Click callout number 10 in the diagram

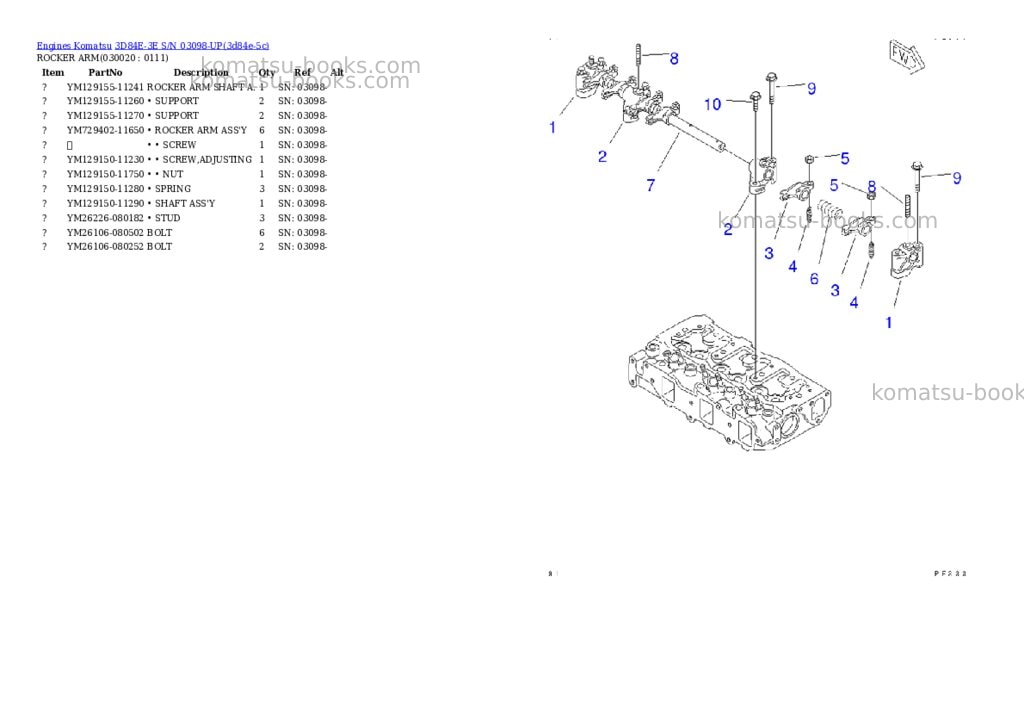[712, 105]
